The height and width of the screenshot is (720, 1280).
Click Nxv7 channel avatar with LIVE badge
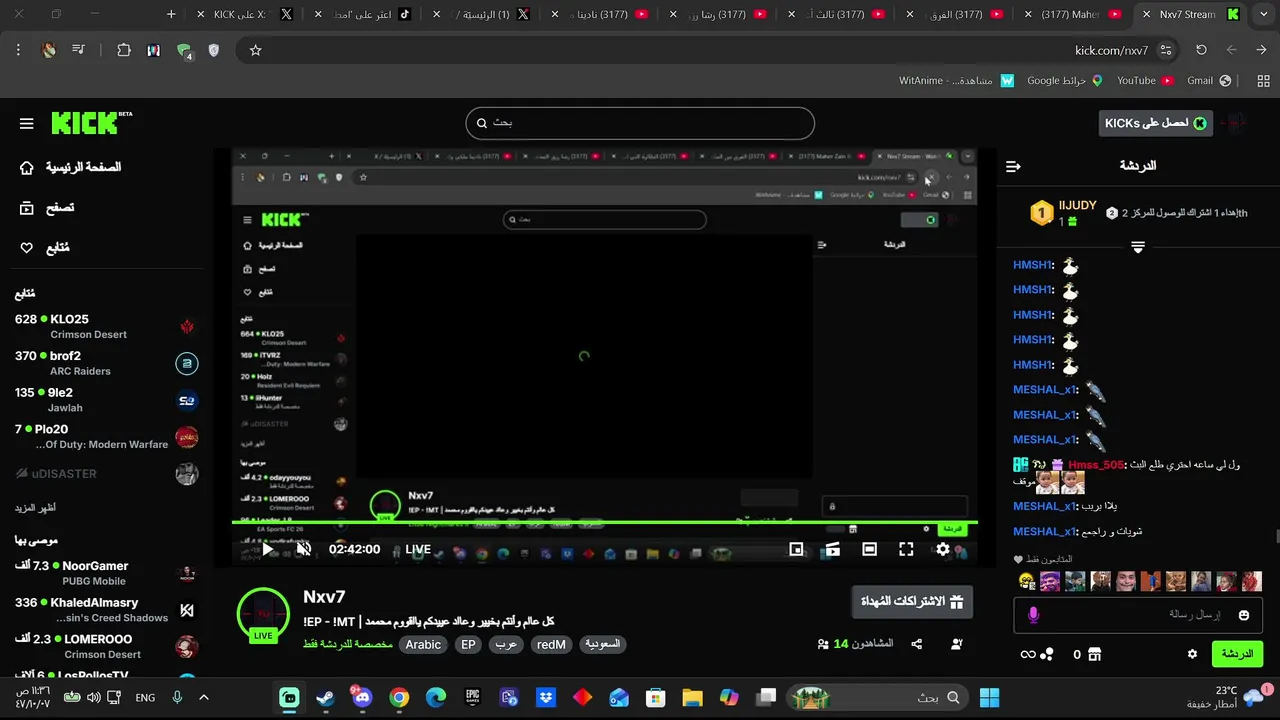tap(263, 614)
